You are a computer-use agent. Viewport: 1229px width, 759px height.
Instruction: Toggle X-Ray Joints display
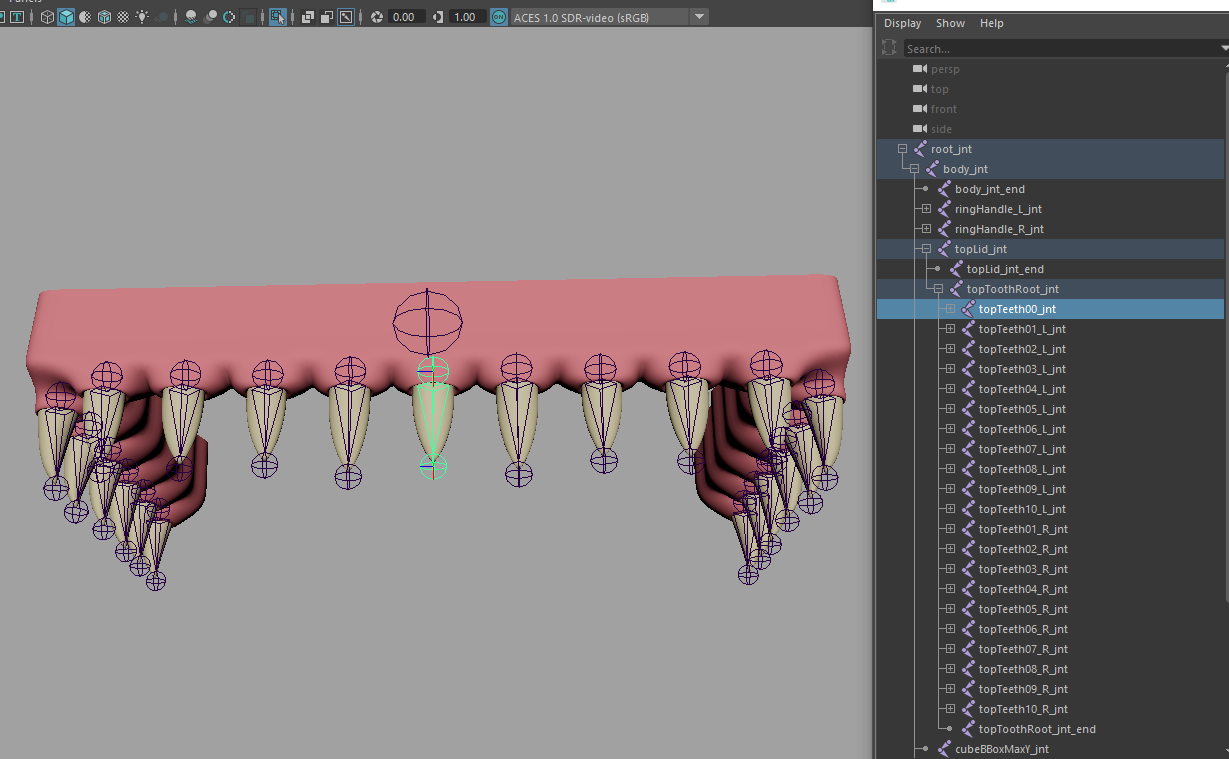pyautogui.click(x=345, y=17)
